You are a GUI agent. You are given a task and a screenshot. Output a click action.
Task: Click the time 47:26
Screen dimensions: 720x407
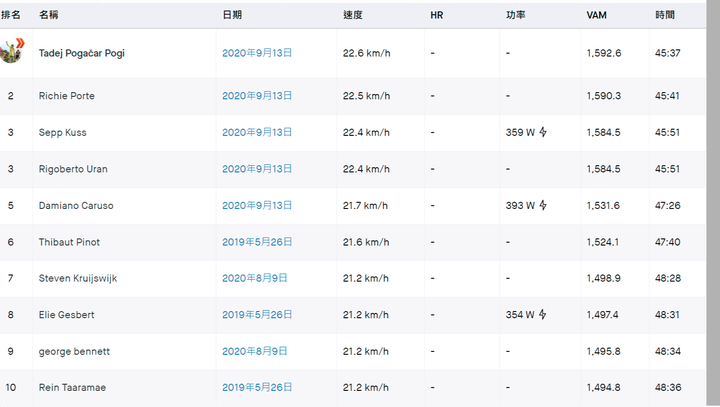click(x=668, y=205)
